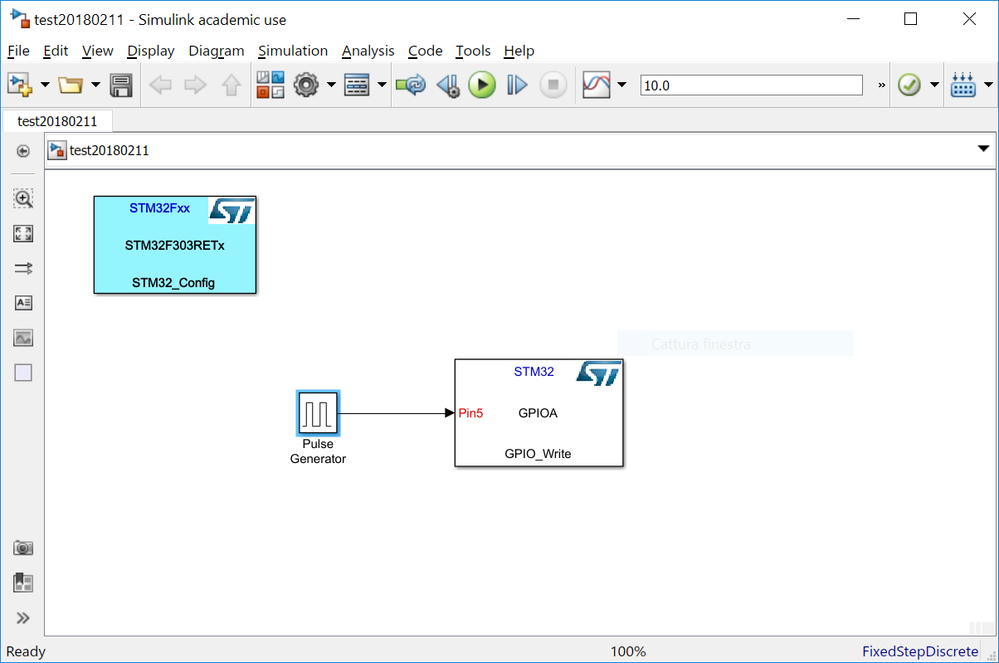The height and width of the screenshot is (663, 999).
Task: Click the Ready status text
Action: (x=25, y=652)
